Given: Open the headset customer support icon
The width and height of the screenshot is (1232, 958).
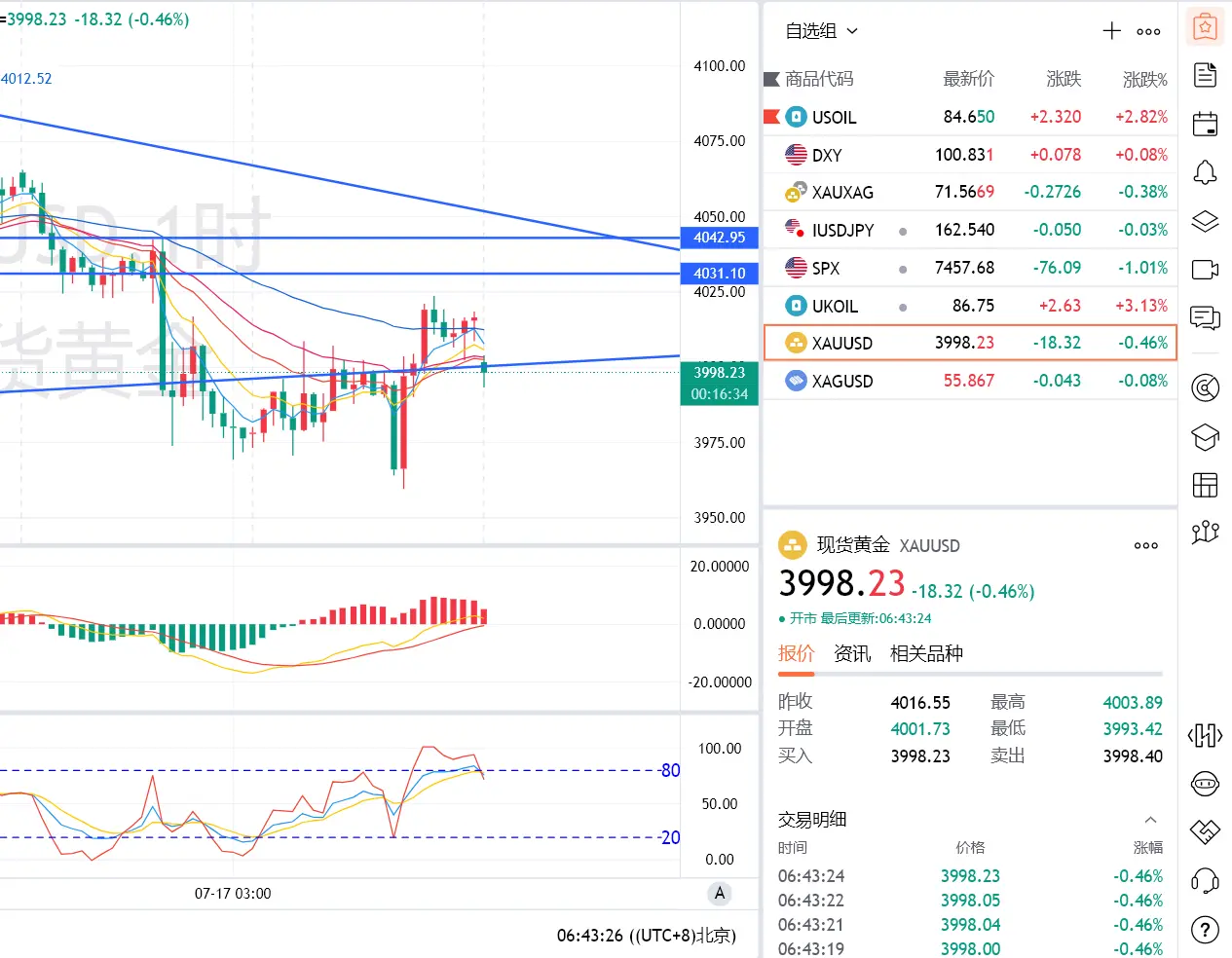Looking at the screenshot, I should click(x=1205, y=881).
